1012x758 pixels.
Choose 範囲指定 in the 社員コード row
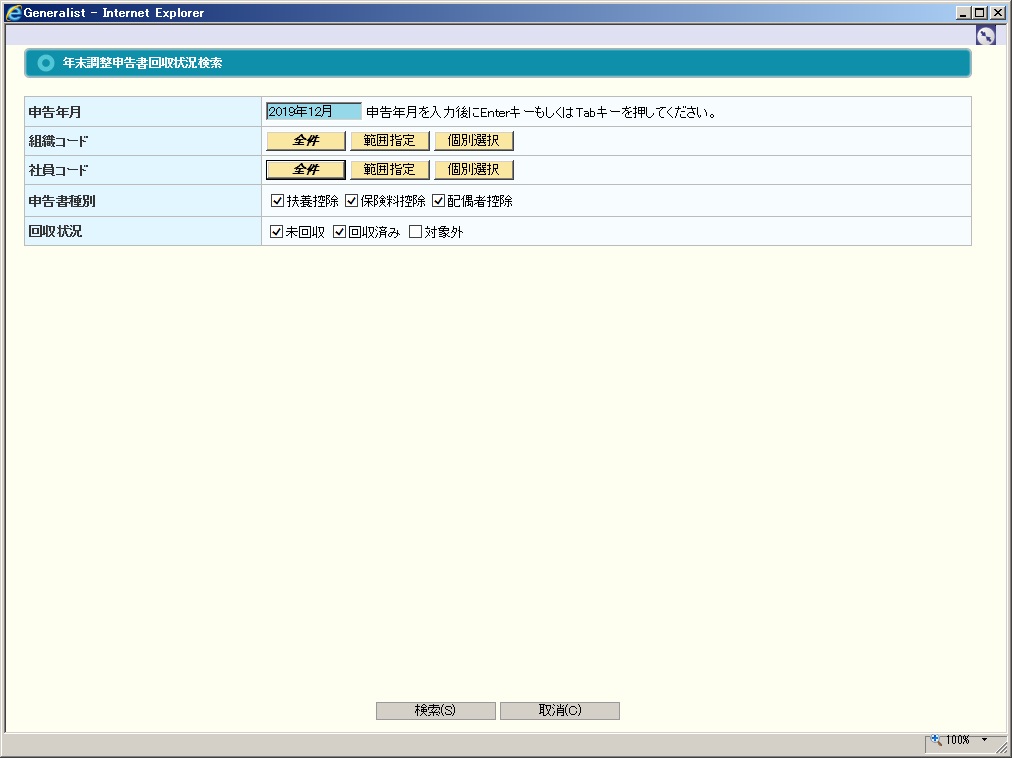click(x=389, y=170)
